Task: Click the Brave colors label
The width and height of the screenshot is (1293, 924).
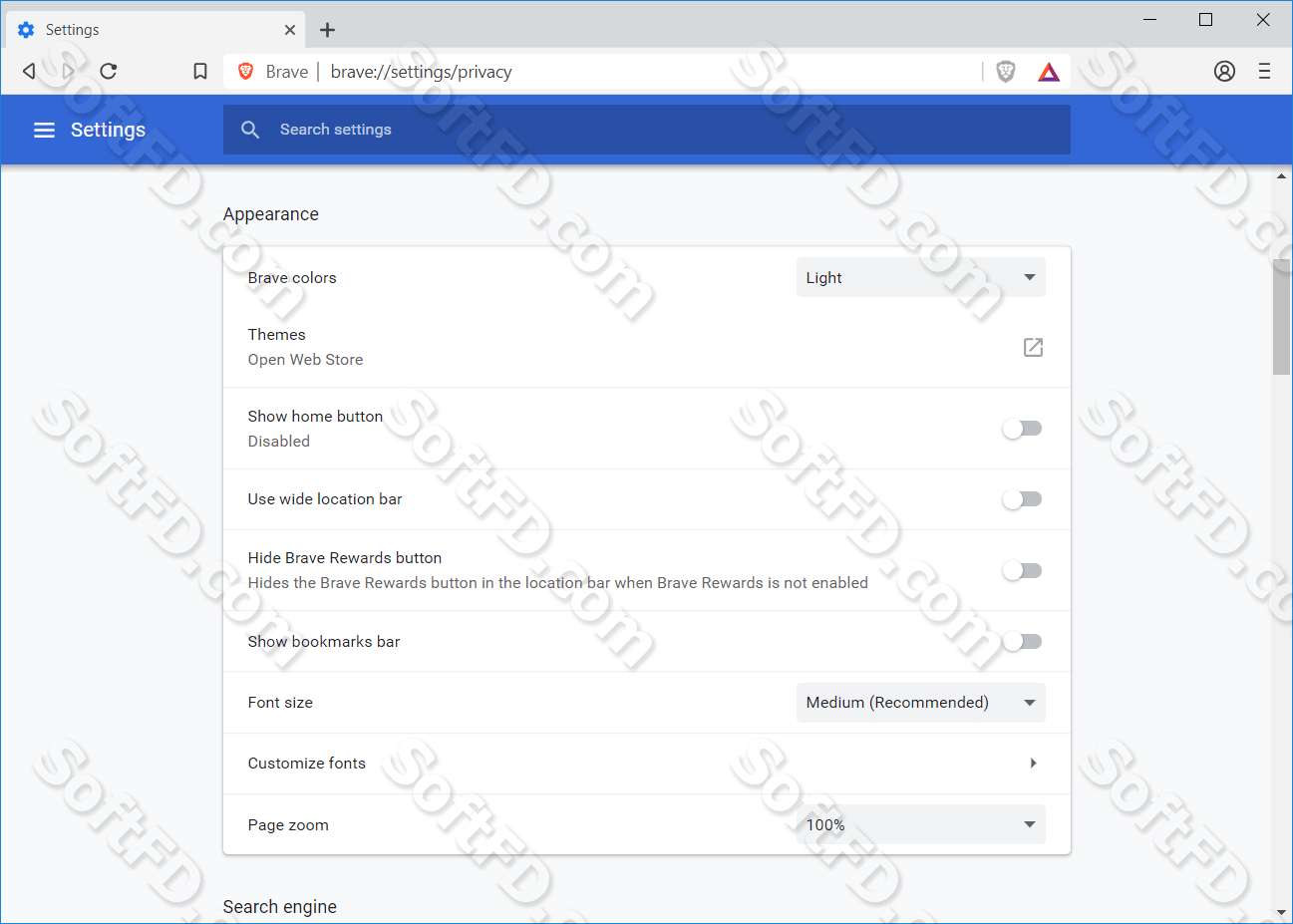Action: click(292, 278)
